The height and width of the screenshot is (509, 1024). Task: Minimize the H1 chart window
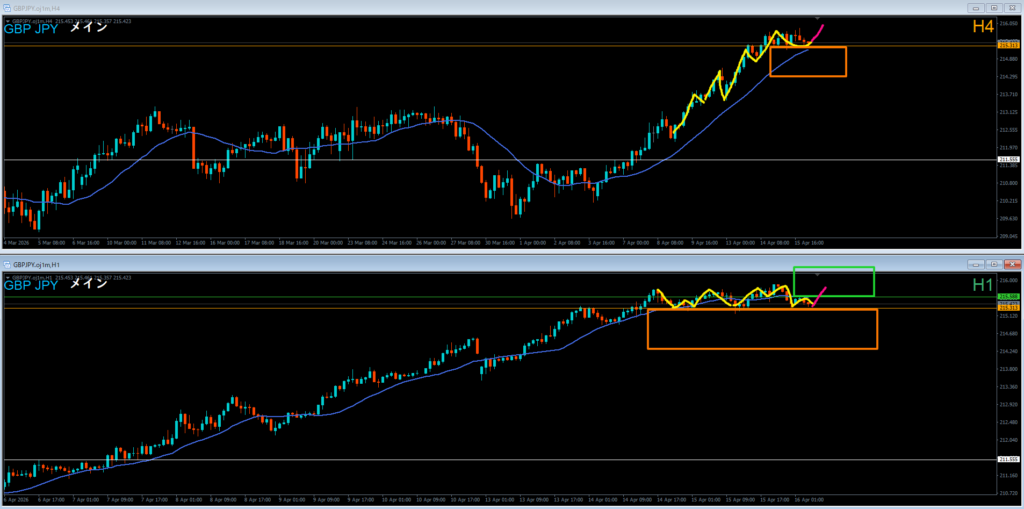click(x=976, y=264)
